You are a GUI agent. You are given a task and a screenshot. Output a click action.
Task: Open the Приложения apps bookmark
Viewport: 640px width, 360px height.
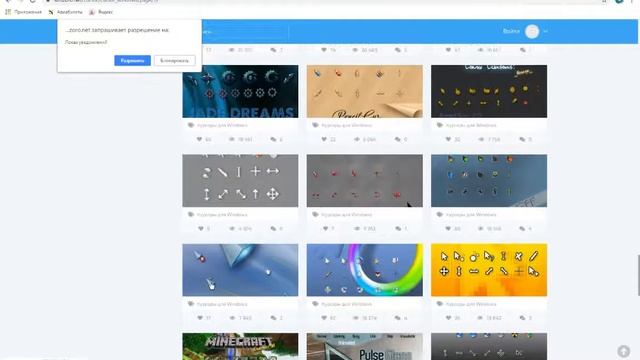pyautogui.click(x=23, y=12)
